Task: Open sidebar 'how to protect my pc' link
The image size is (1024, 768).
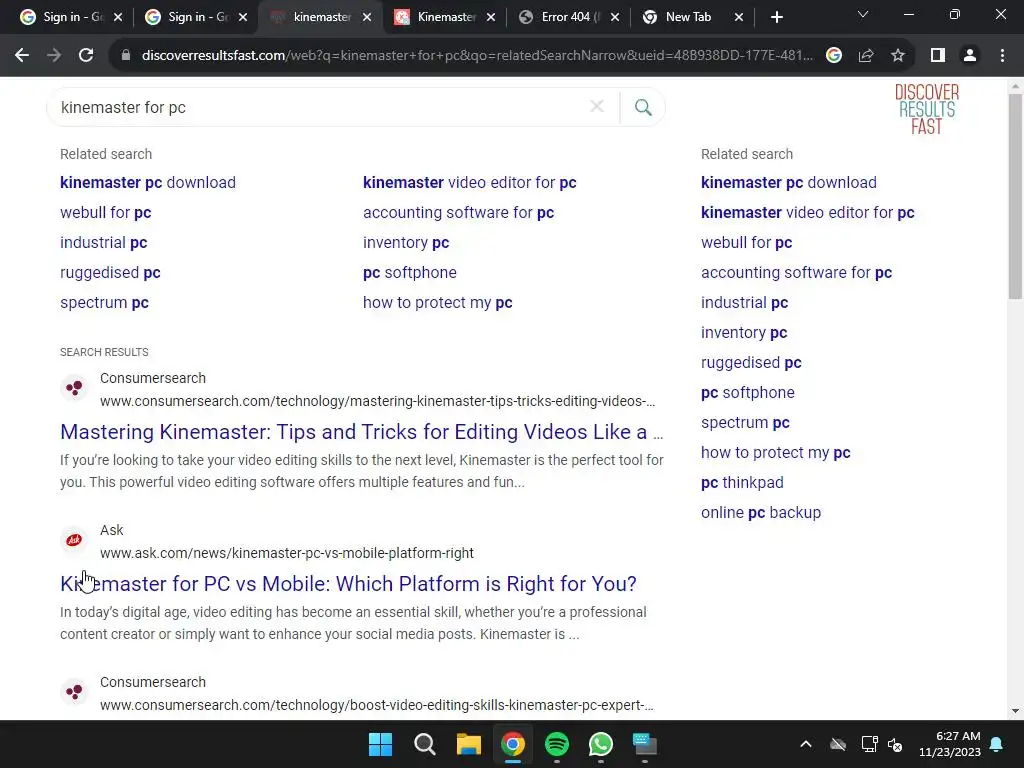Action: point(776,453)
